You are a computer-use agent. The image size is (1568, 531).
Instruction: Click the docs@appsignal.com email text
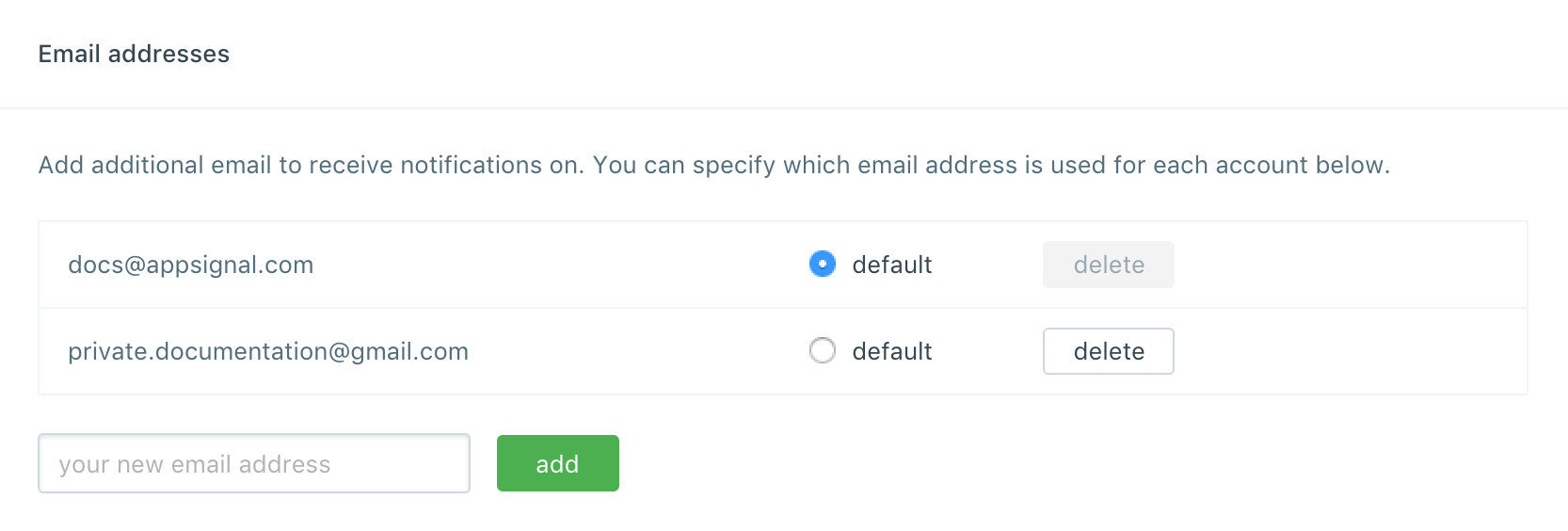point(190,265)
